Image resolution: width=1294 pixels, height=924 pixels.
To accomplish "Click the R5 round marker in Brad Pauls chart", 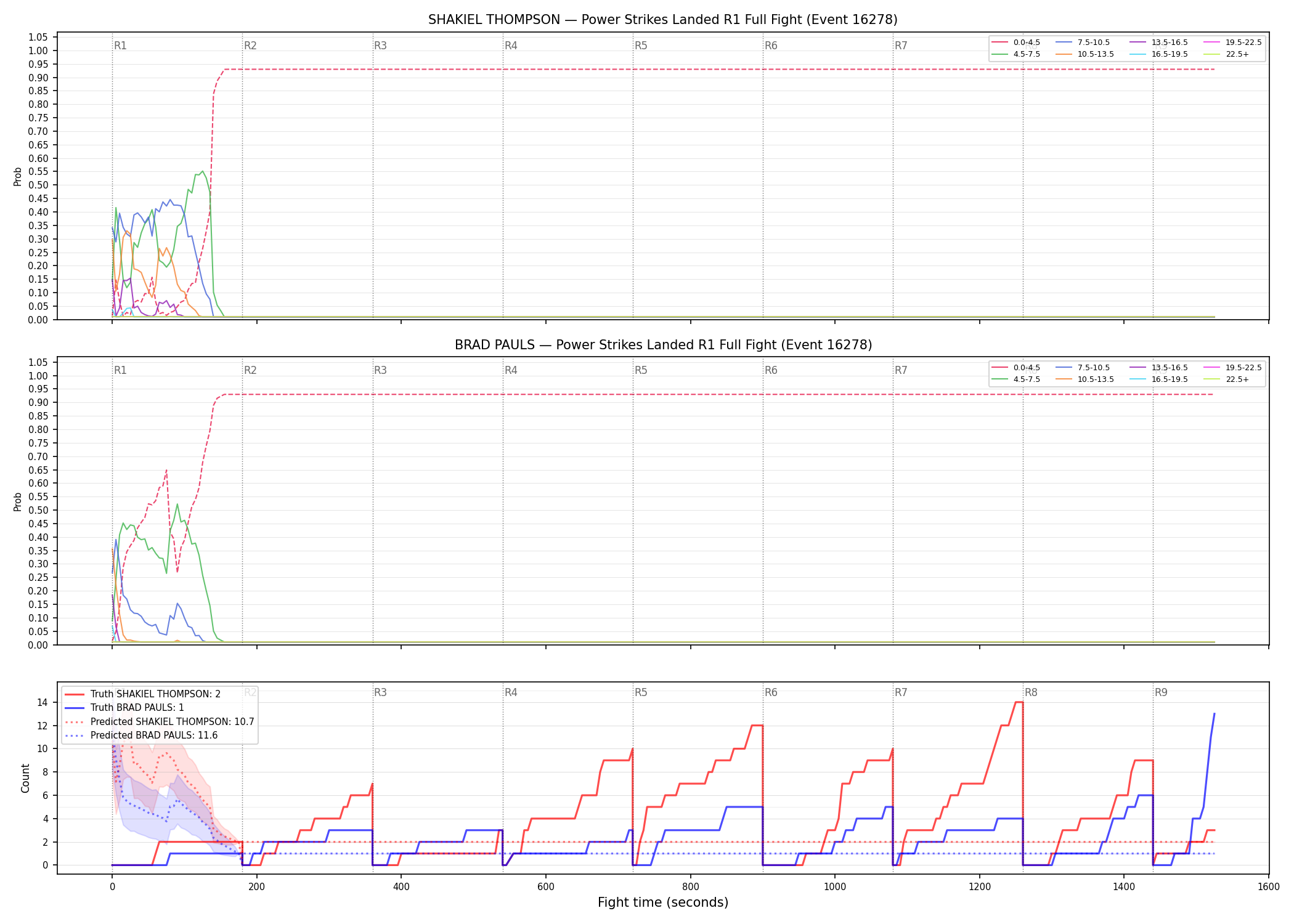I will (641, 370).
